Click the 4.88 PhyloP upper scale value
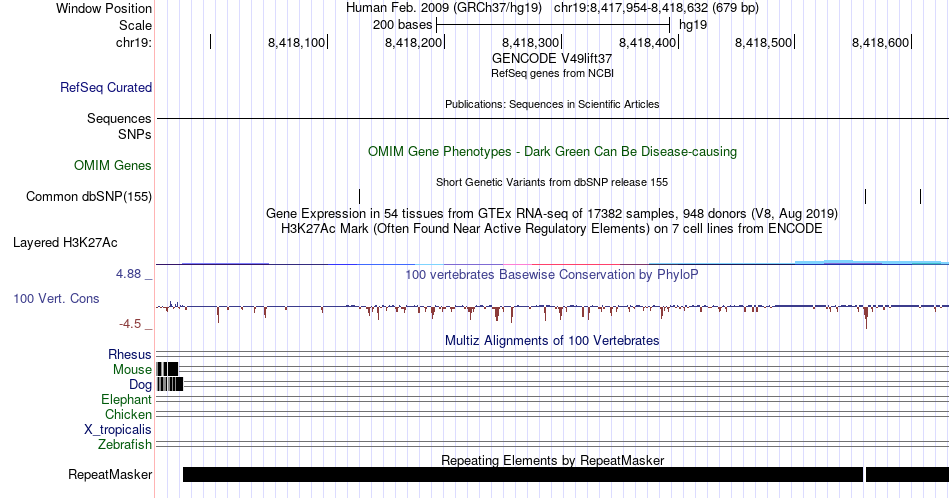The height and width of the screenshot is (498, 950). 128,274
